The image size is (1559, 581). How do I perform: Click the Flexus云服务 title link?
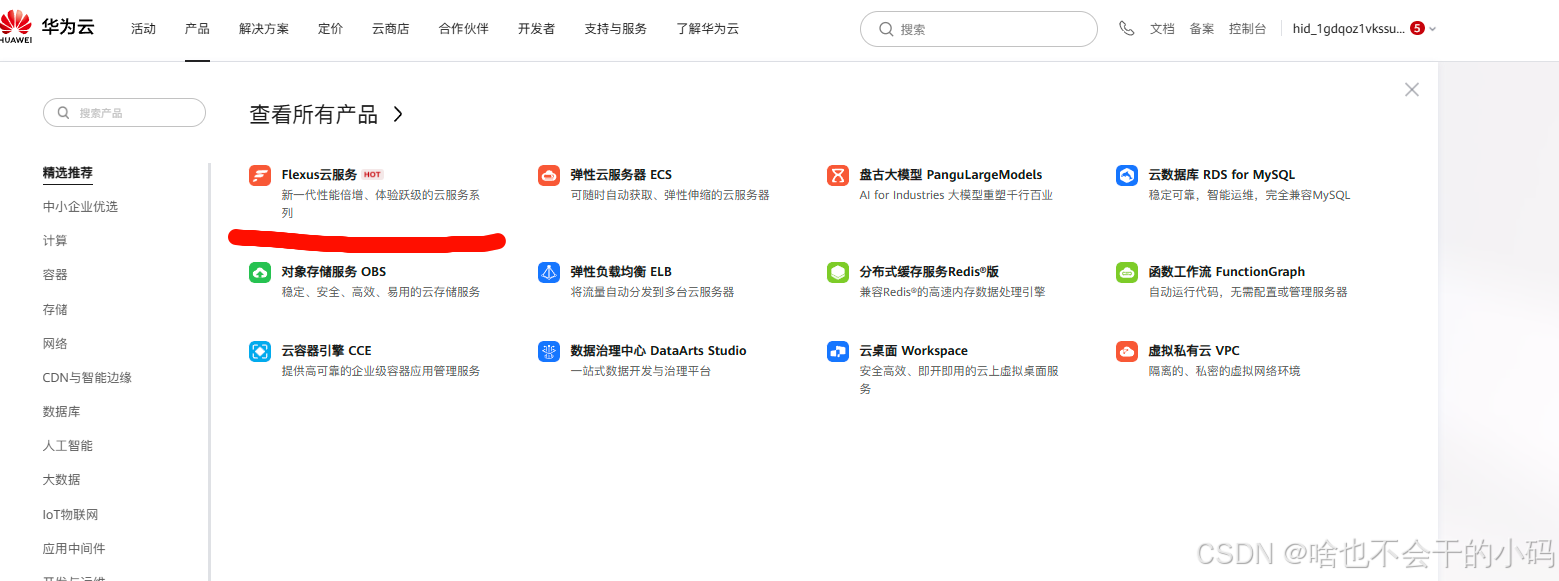click(319, 175)
